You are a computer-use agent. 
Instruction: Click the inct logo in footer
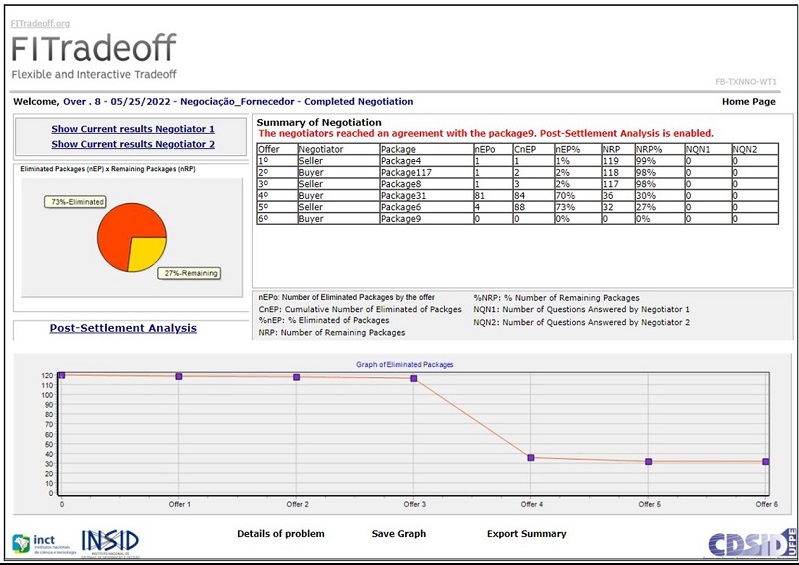41,543
